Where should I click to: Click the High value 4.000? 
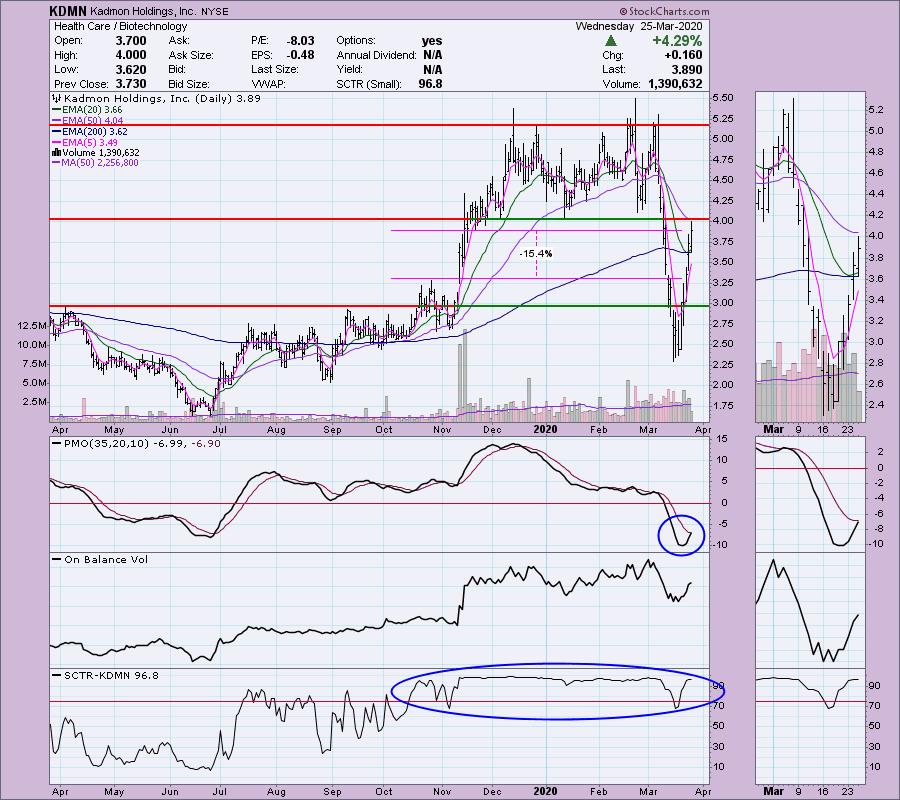[x=131, y=55]
